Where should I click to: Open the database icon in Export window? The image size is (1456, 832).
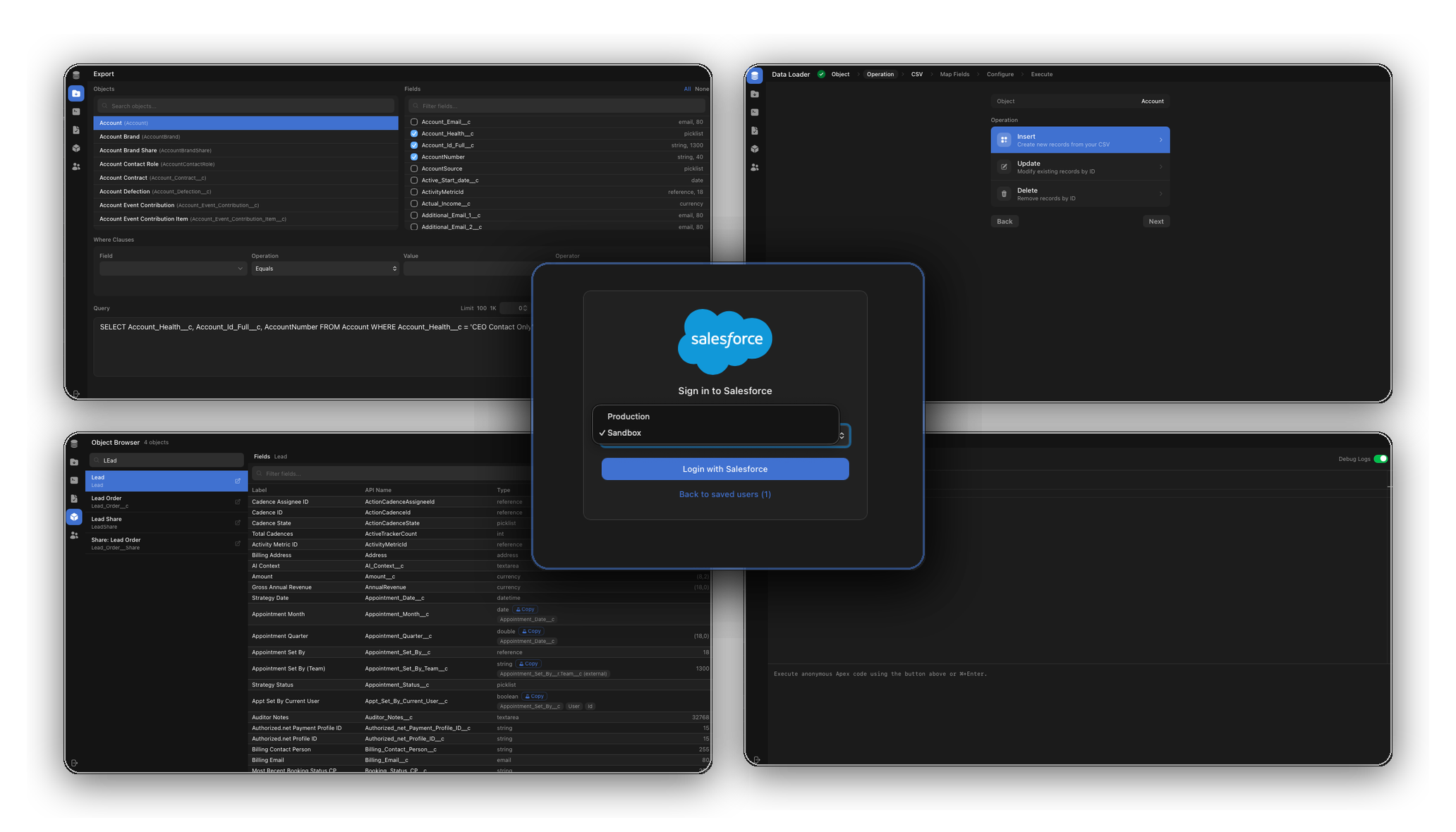pos(76,75)
